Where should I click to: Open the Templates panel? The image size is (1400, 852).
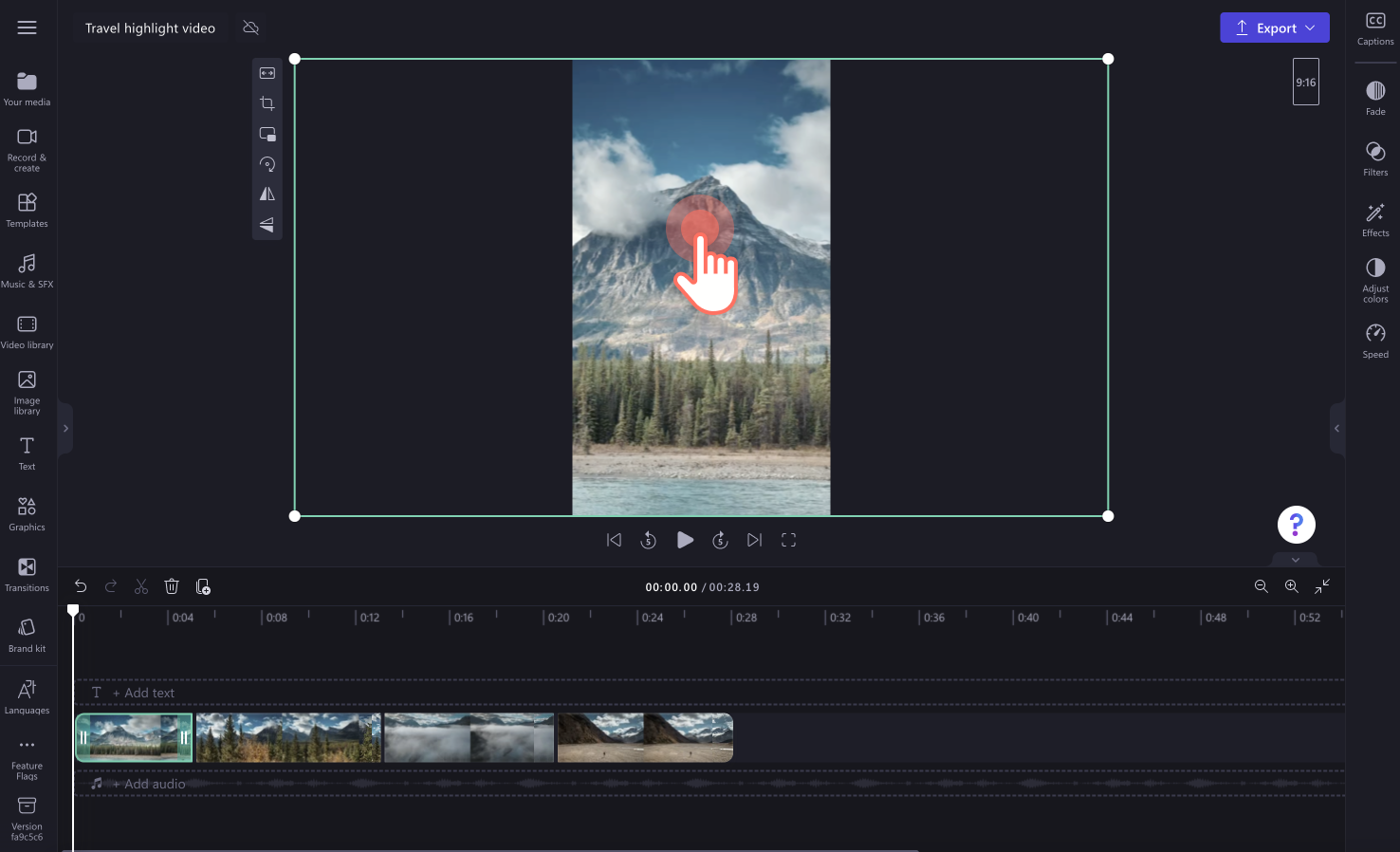27,211
